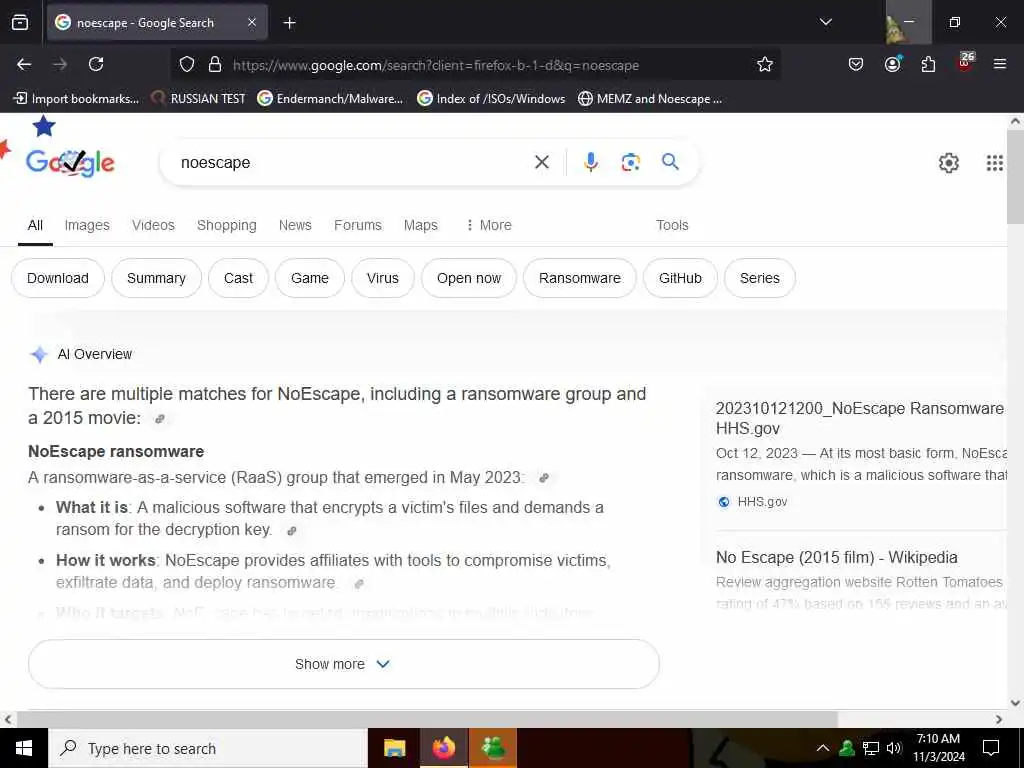Open Google quick settings gear
Screen dimensions: 1024x768
click(948, 163)
